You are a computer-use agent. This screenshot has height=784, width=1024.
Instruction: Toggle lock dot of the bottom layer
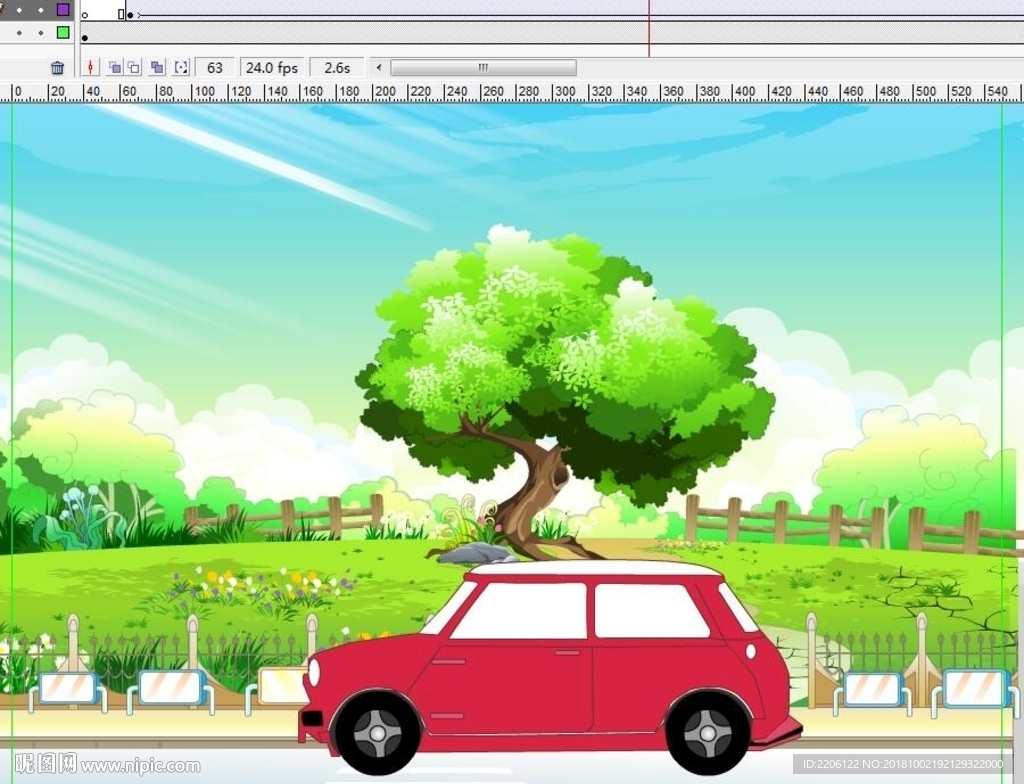(40, 33)
